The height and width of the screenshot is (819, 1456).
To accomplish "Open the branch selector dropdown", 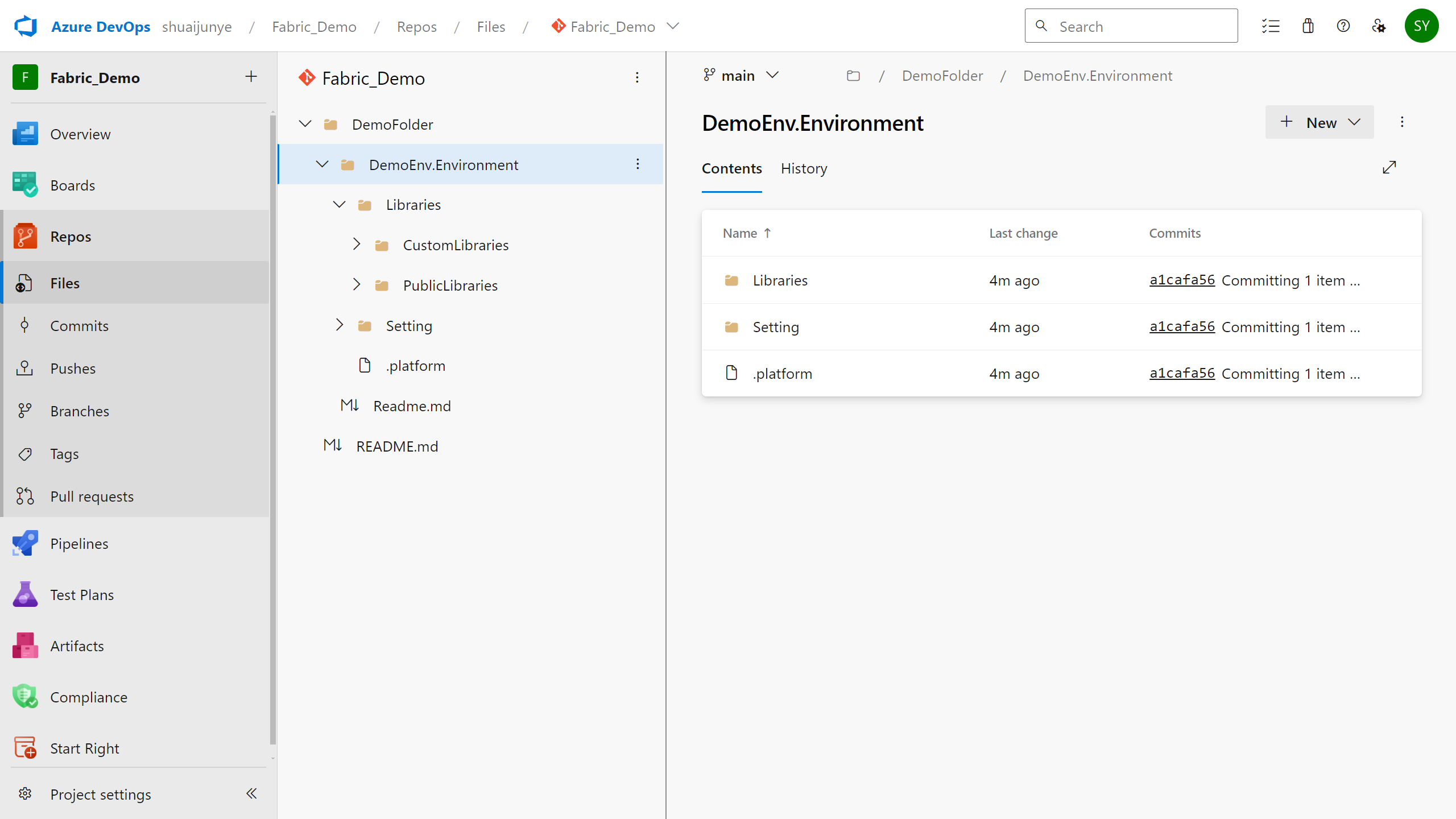I will click(740, 75).
